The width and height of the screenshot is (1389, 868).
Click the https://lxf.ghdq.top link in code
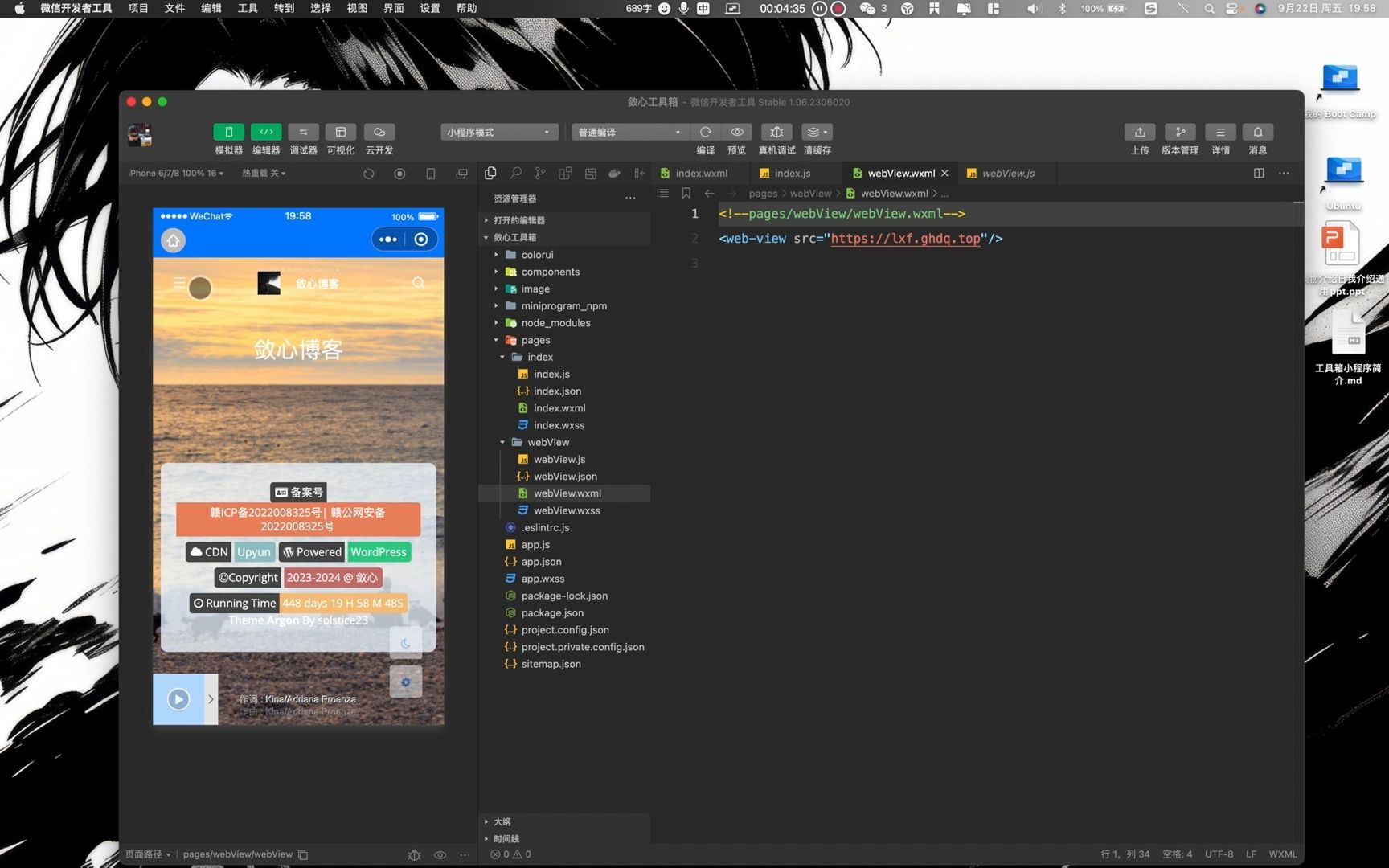(x=905, y=239)
